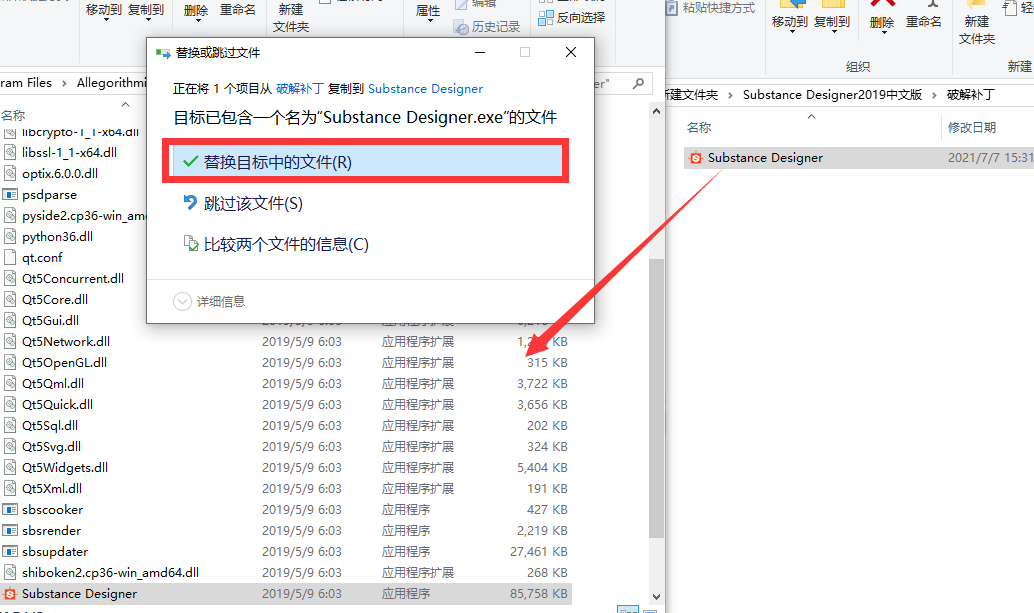The width and height of the screenshot is (1034, 613).
Task: Select shiboken2.cp36-win_amd64.dll file
Action: 110,573
